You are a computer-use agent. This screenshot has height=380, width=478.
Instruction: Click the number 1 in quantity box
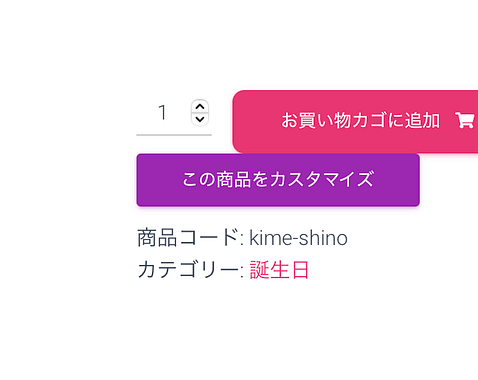coord(162,113)
